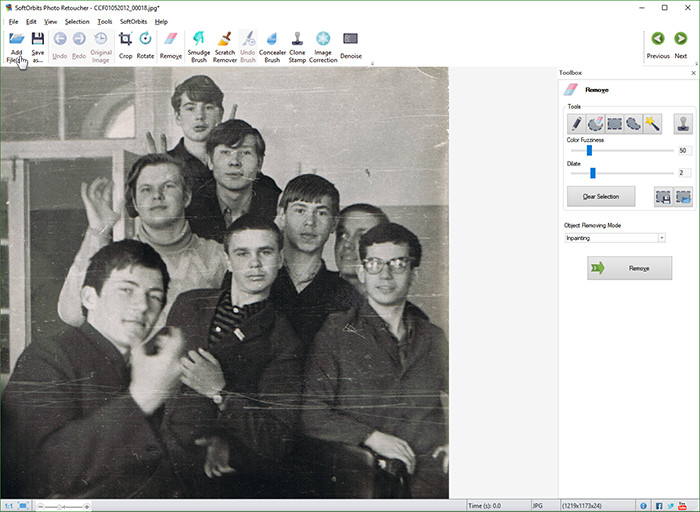Open the Tools menu
Image resolution: width=700 pixels, height=512 pixels.
click(104, 21)
